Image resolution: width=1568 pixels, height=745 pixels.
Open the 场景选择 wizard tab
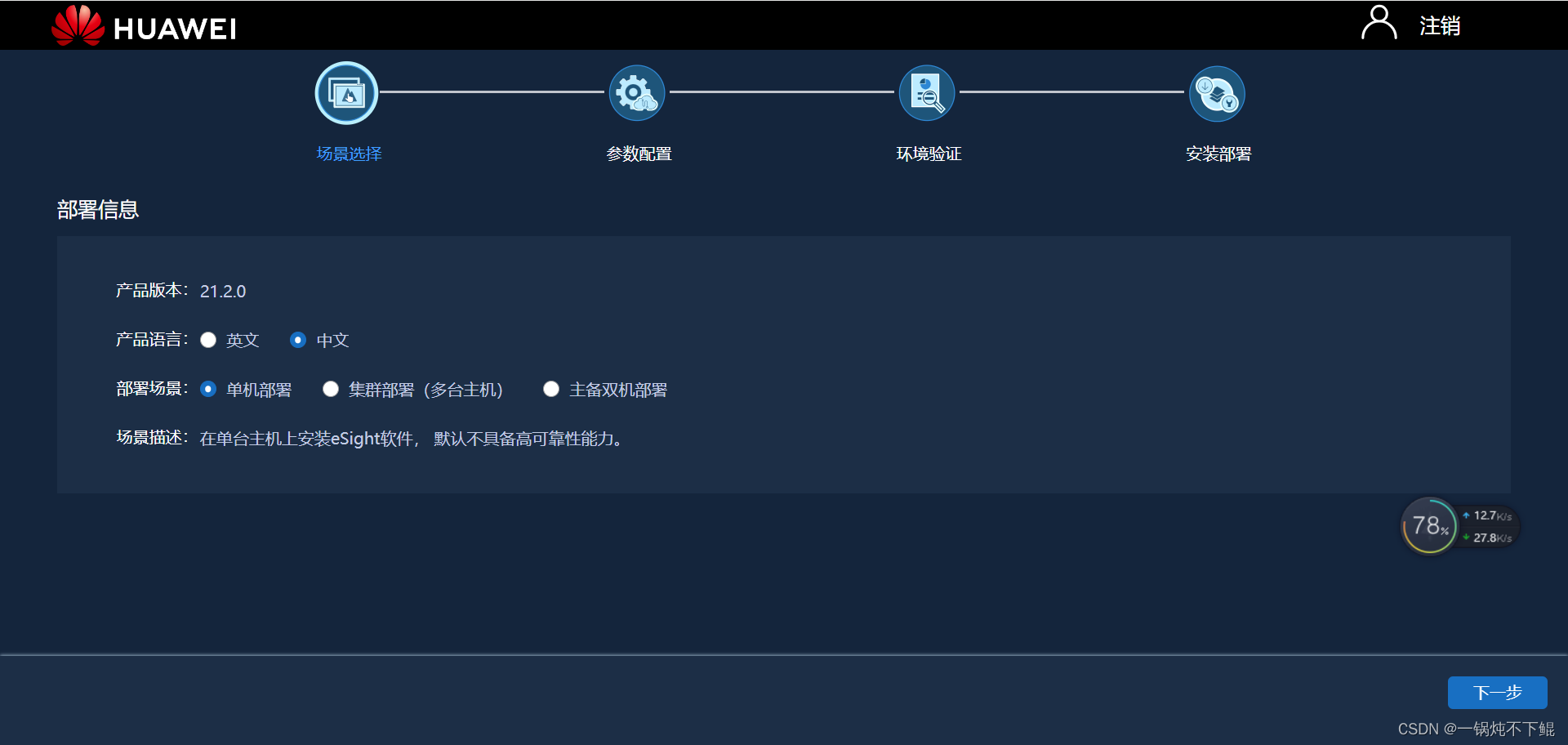348,154
